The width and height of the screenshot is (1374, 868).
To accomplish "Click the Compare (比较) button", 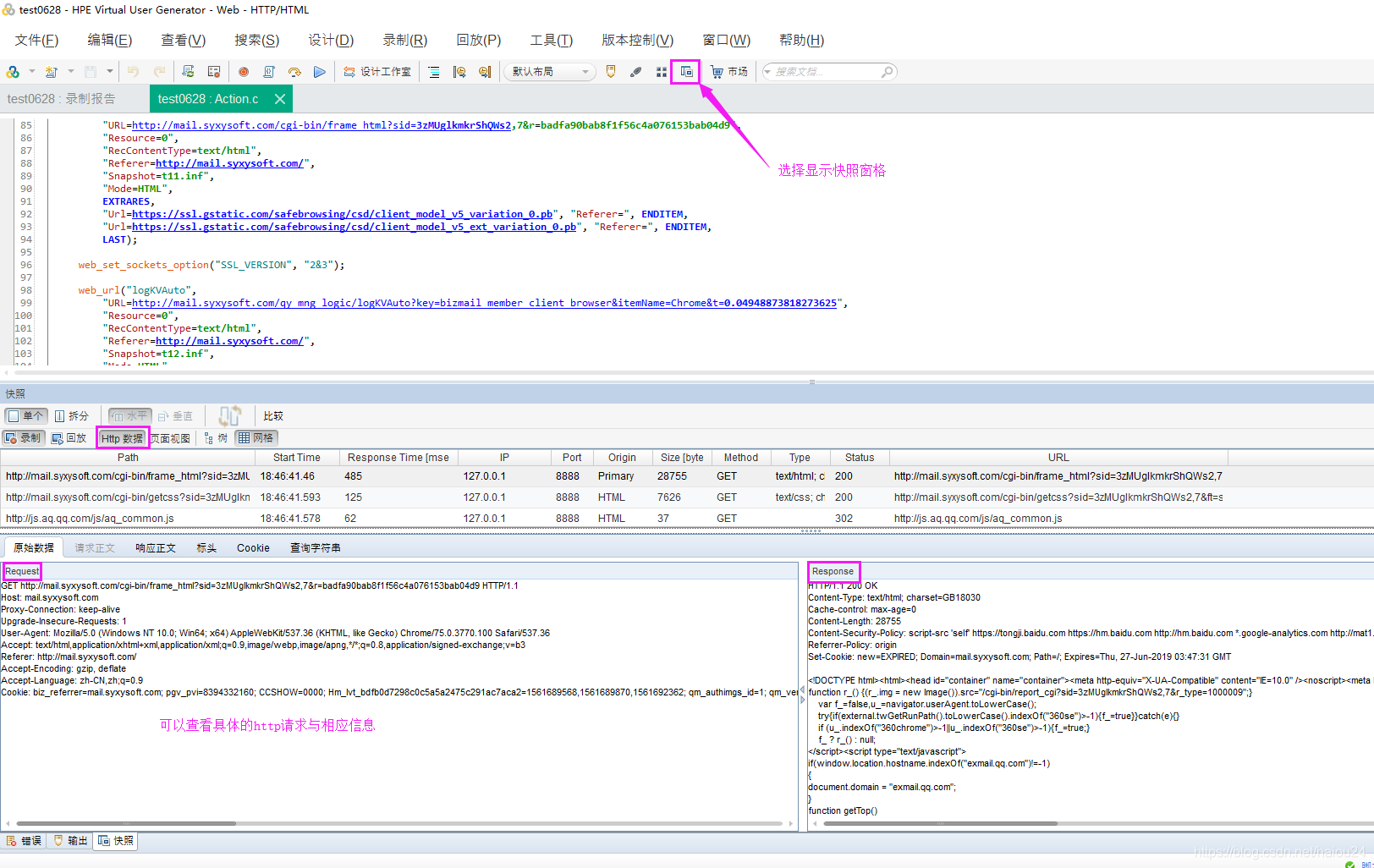I will pos(273,415).
